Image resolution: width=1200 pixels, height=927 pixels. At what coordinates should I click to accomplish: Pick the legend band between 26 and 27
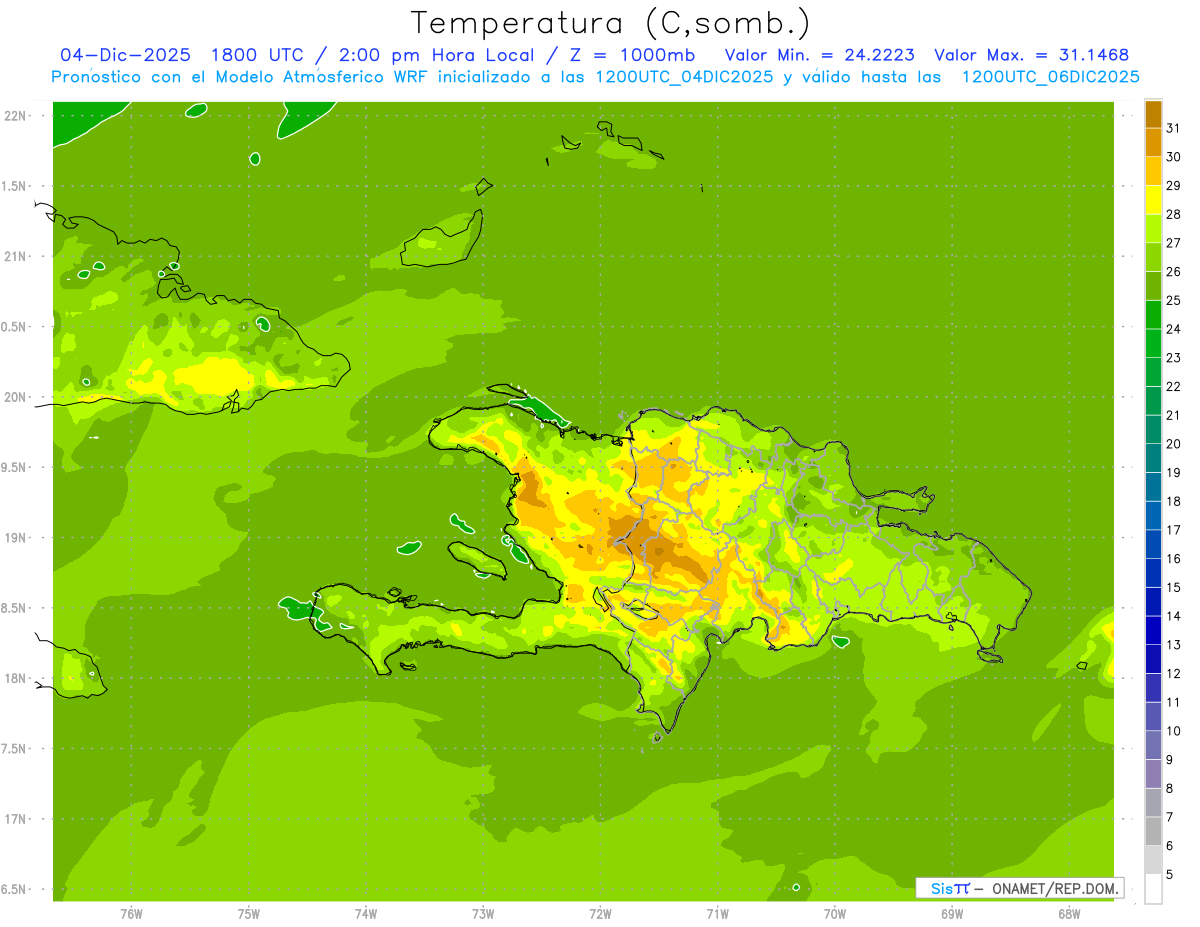(x=1153, y=257)
